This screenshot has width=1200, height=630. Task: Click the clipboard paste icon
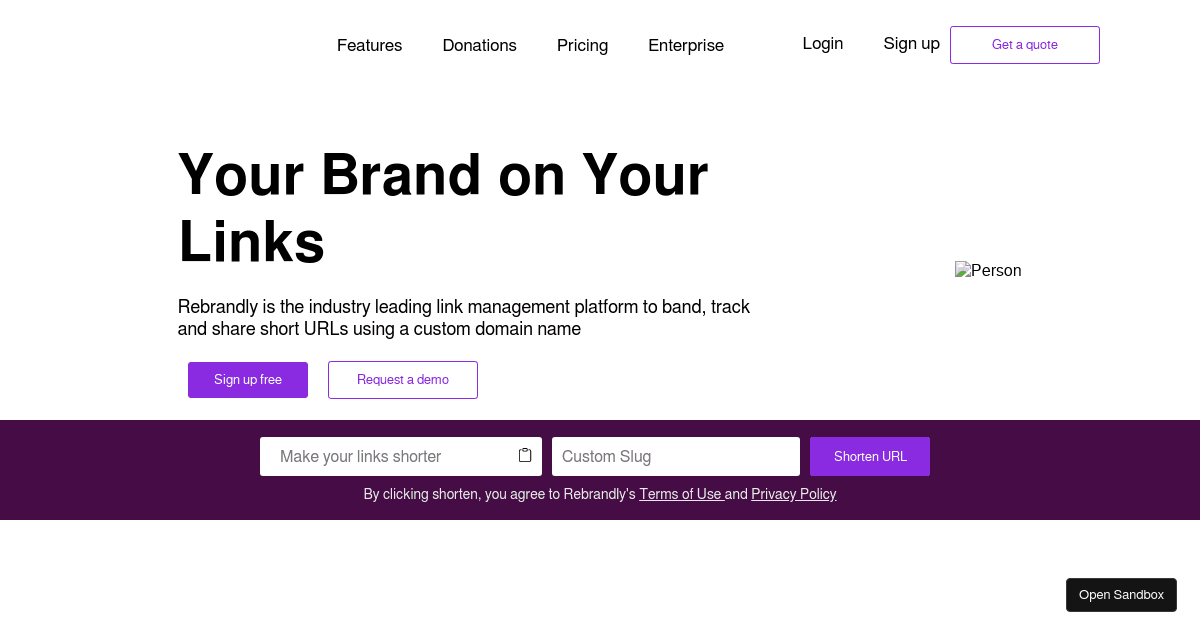pyautogui.click(x=525, y=456)
